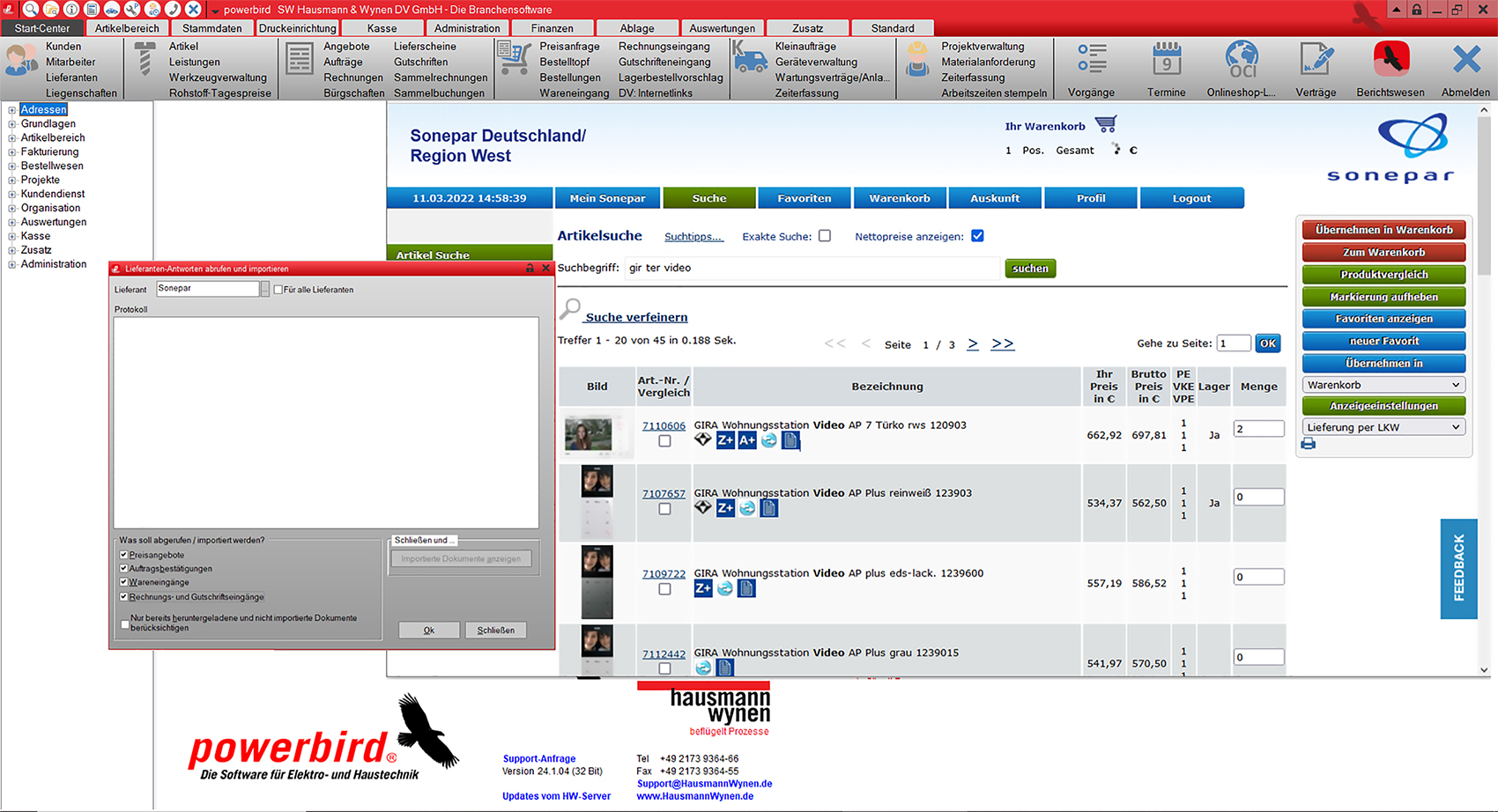Expand the Administration tree node
The height and width of the screenshot is (812, 1498).
tap(12, 264)
